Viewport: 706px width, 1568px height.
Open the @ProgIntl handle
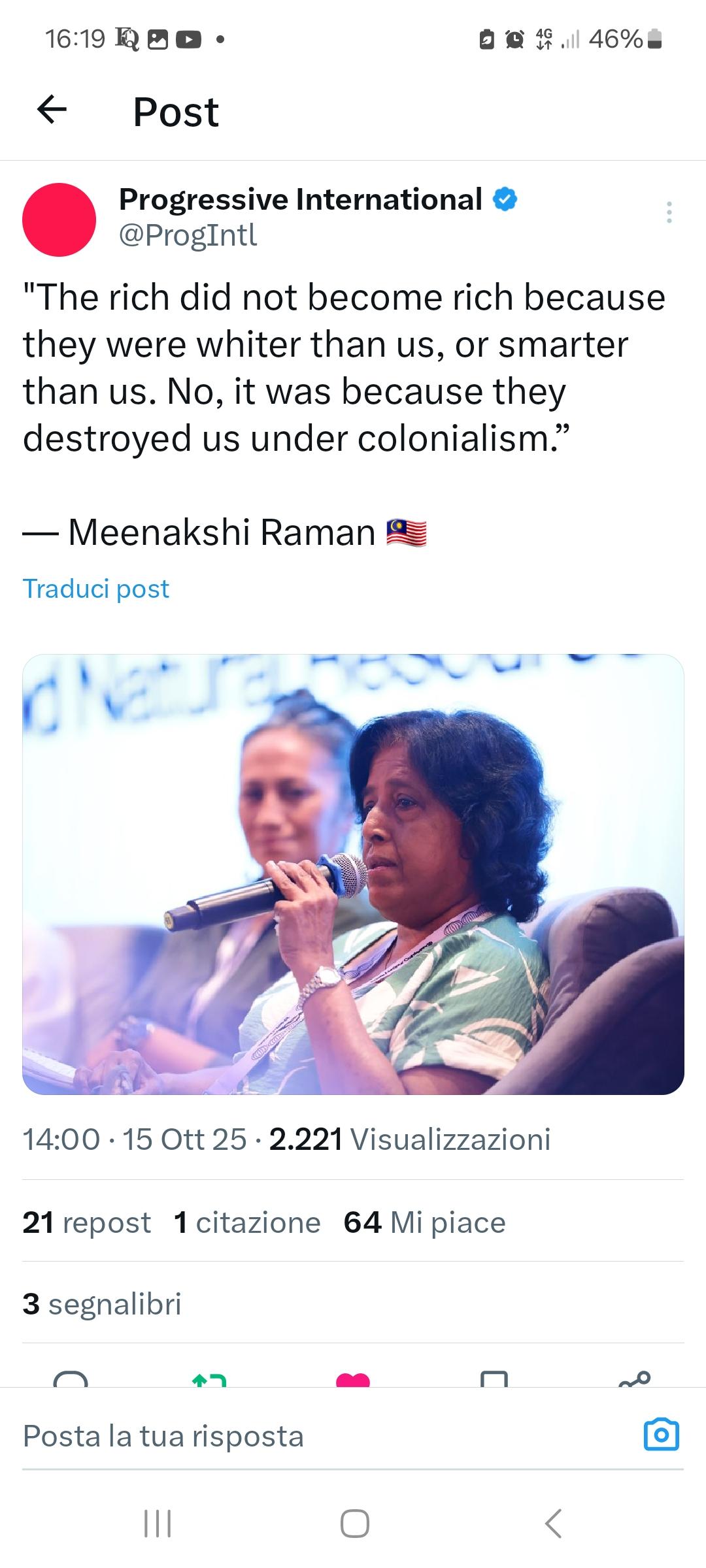[x=188, y=235]
